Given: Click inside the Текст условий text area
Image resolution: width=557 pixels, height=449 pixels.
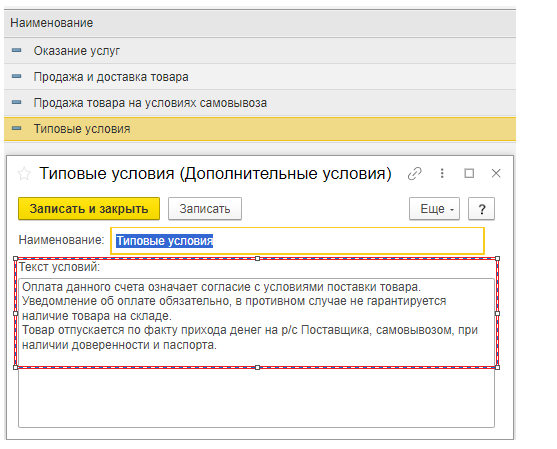Looking at the screenshot, I should 256,353.
